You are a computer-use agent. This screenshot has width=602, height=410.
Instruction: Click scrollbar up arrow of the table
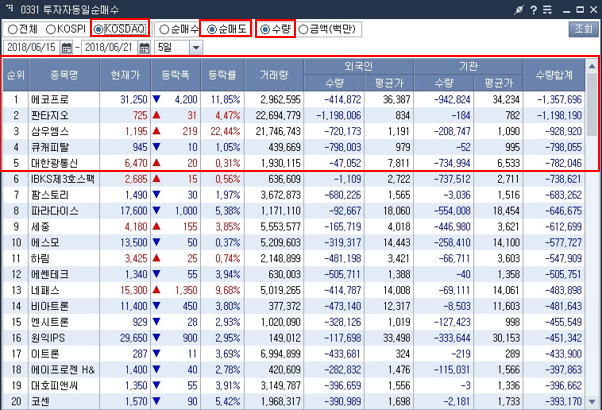[x=592, y=66]
